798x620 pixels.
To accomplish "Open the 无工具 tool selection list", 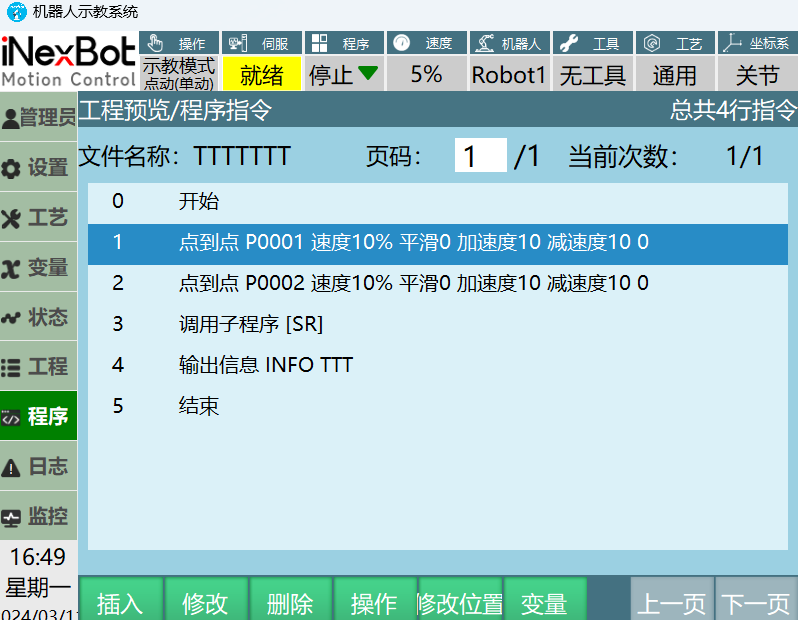I will point(592,75).
